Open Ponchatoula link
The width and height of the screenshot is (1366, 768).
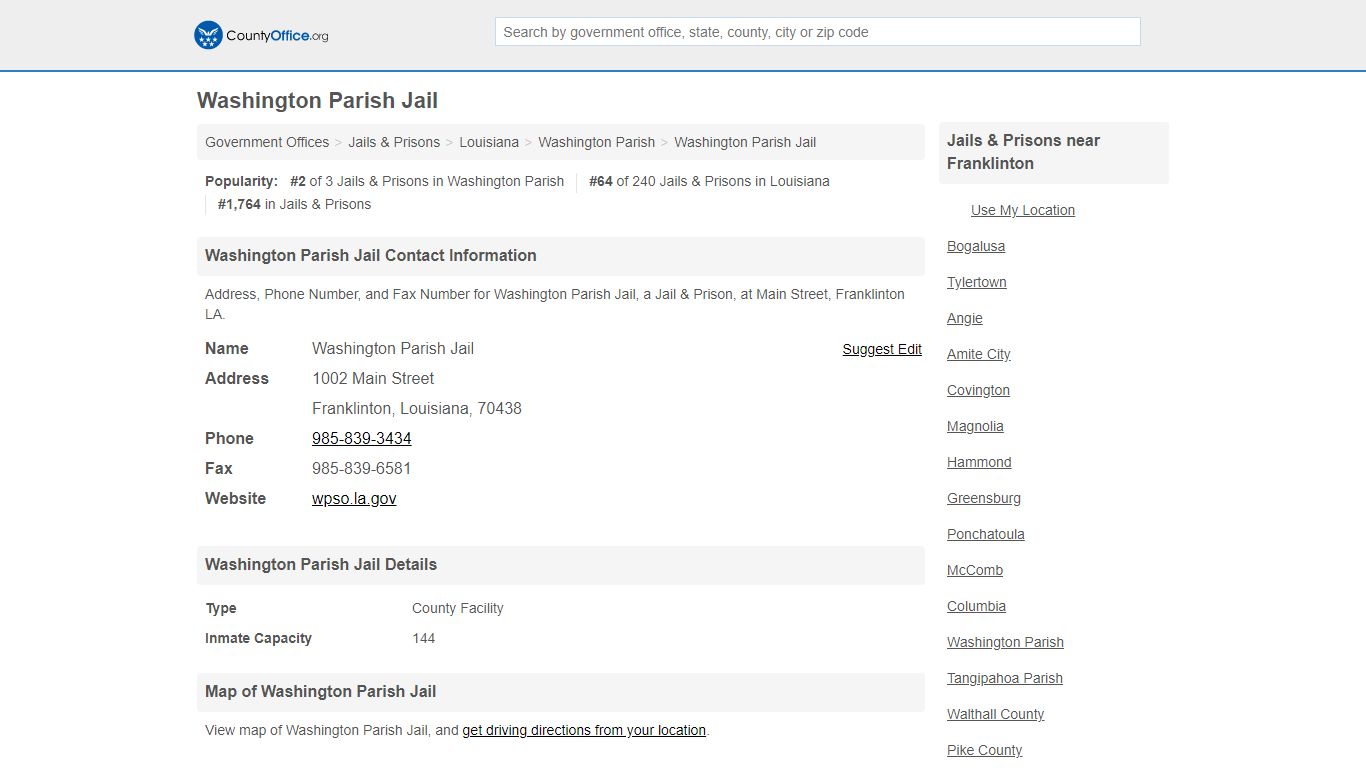tap(986, 534)
